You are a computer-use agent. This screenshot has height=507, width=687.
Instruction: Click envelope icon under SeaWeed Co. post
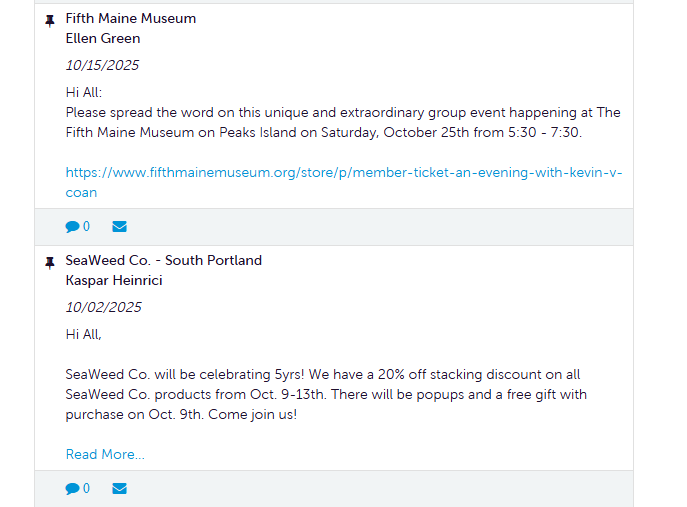[120, 489]
